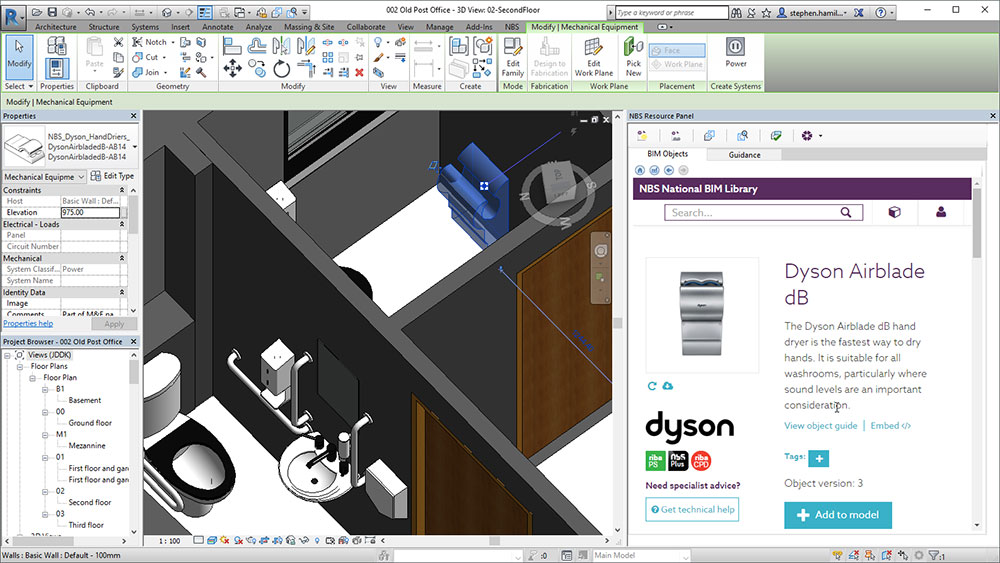Image resolution: width=1000 pixels, height=563 pixels.
Task: Click the Notch geometry tool
Action: 151,42
